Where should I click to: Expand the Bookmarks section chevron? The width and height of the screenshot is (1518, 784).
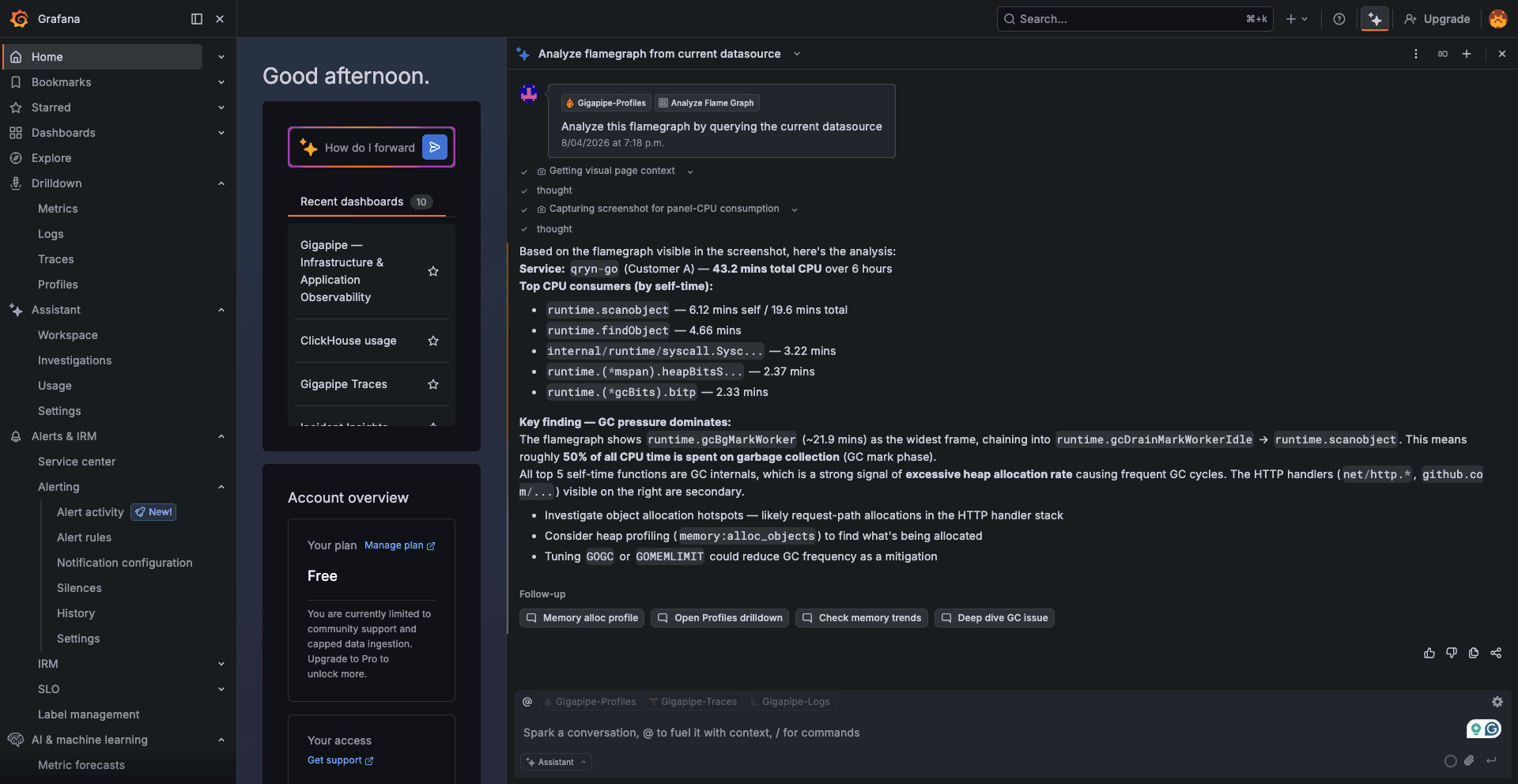[221, 82]
